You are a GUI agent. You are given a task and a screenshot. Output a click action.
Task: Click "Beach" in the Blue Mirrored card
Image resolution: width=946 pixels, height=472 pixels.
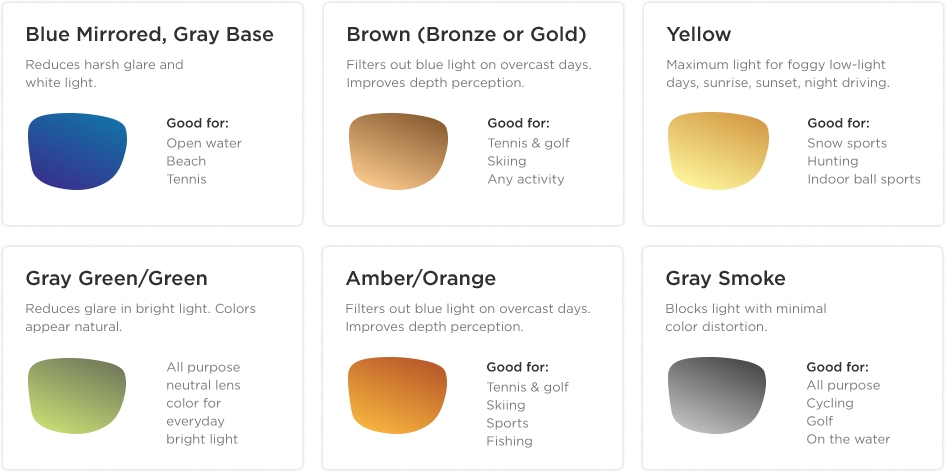tap(186, 161)
